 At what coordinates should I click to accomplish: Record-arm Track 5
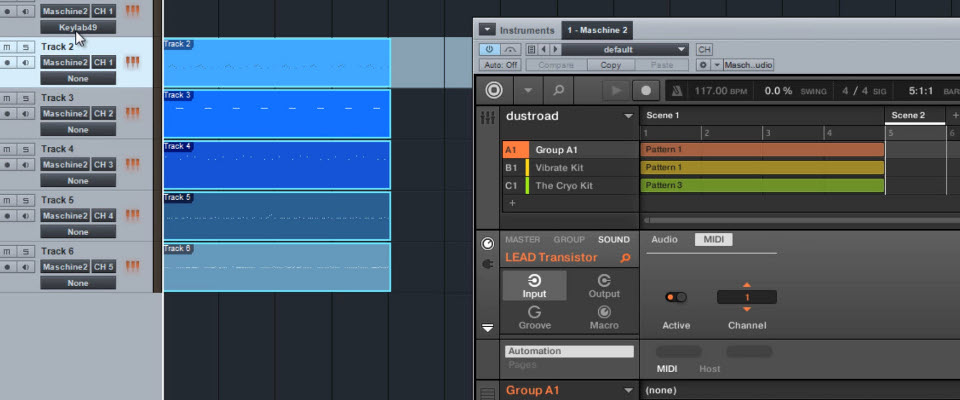[7, 216]
